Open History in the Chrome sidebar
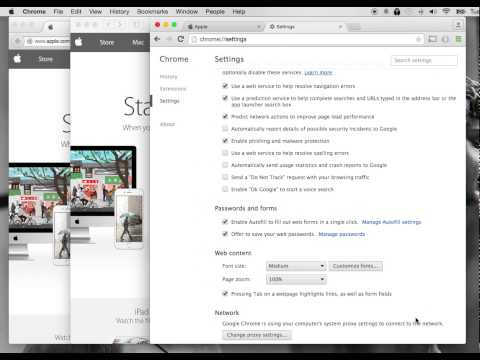Screen dimensions: 480x360 169,77
